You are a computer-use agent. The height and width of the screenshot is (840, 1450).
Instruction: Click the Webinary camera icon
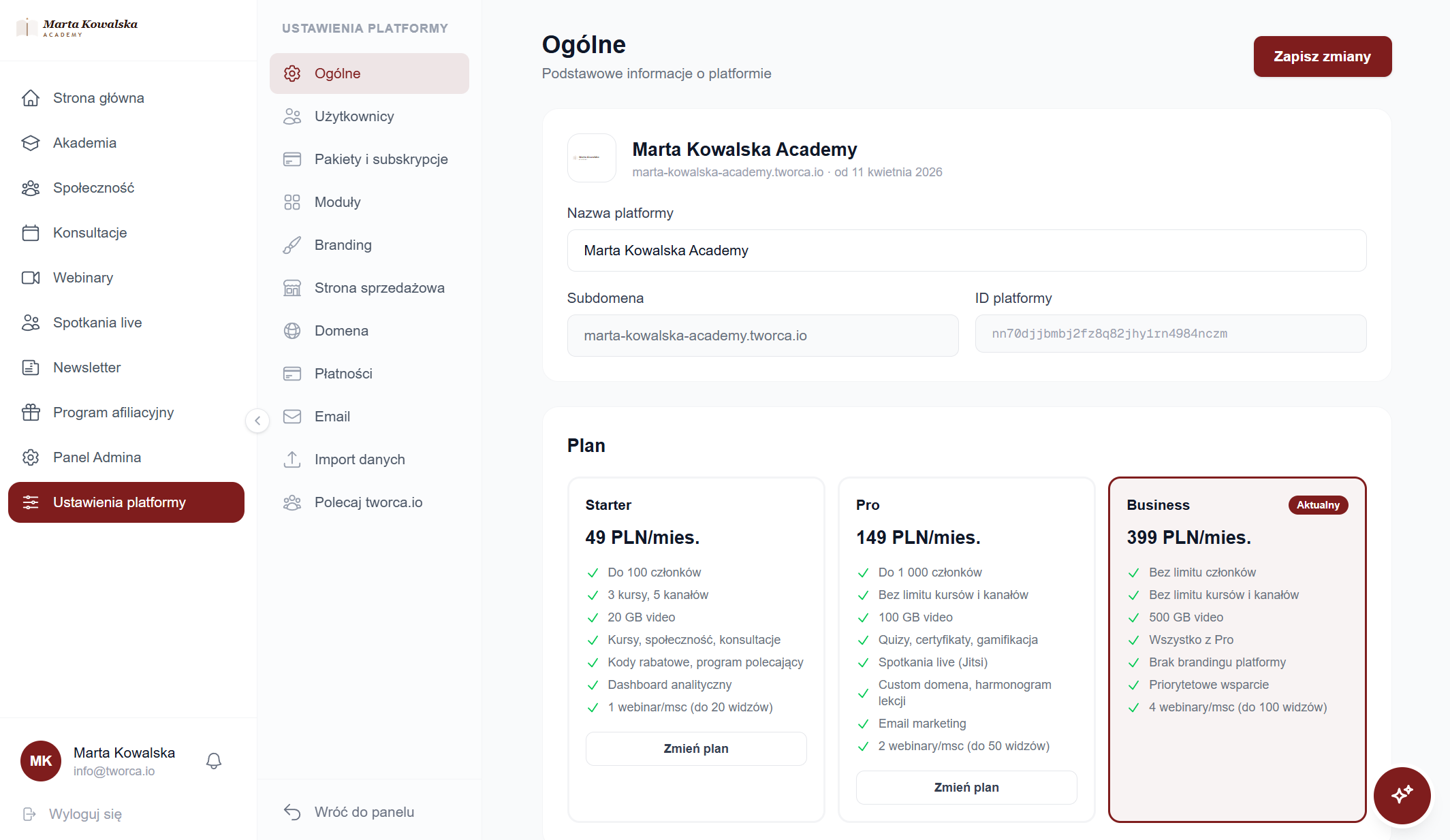tap(31, 278)
